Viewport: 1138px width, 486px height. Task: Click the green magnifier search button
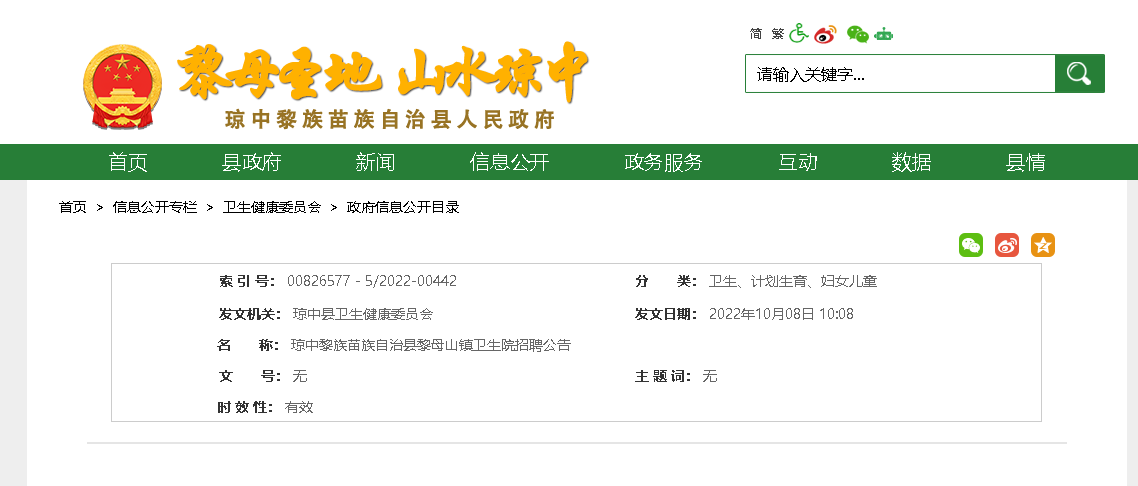point(1079,73)
